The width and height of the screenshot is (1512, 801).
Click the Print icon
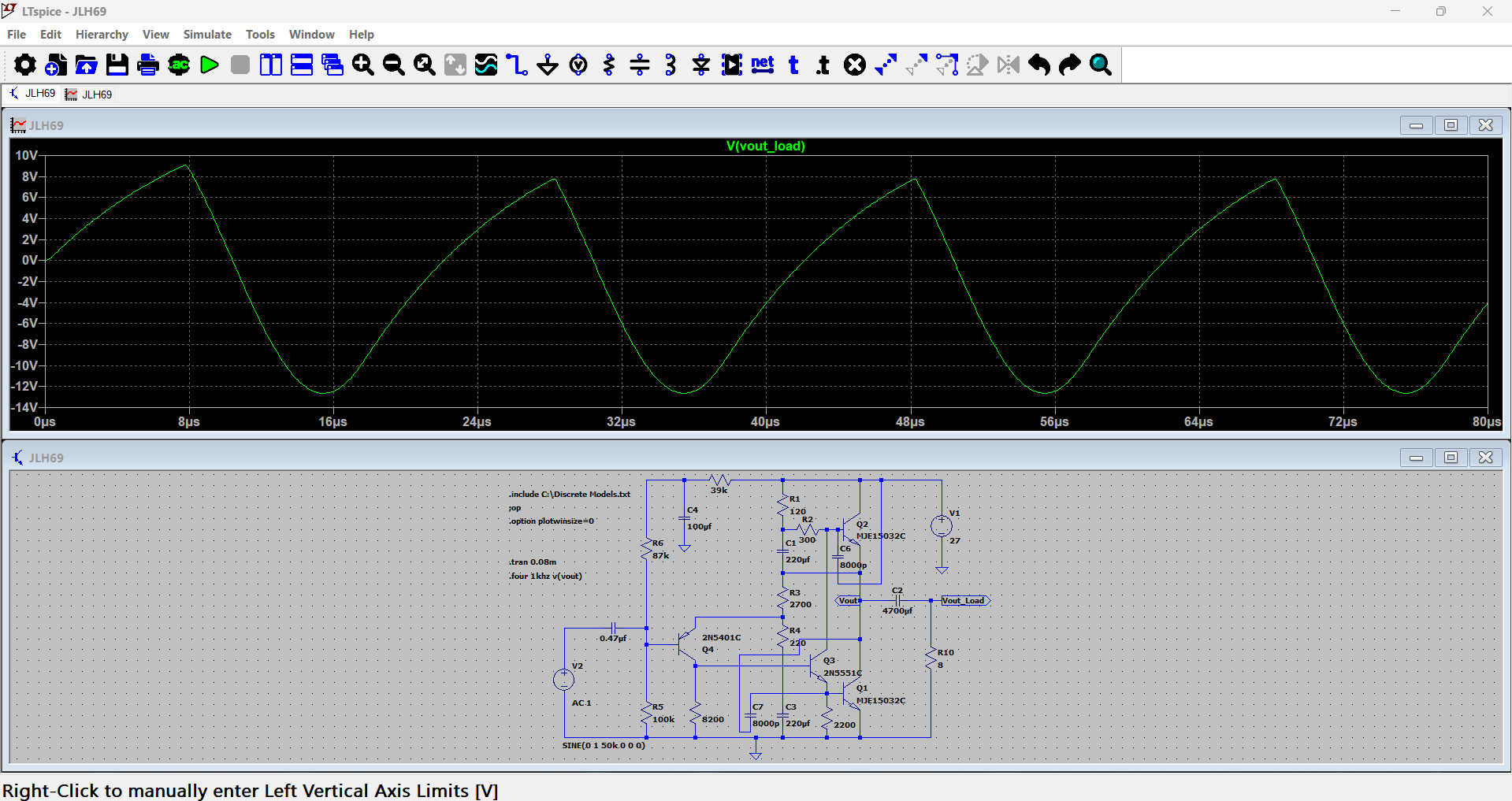[148, 65]
